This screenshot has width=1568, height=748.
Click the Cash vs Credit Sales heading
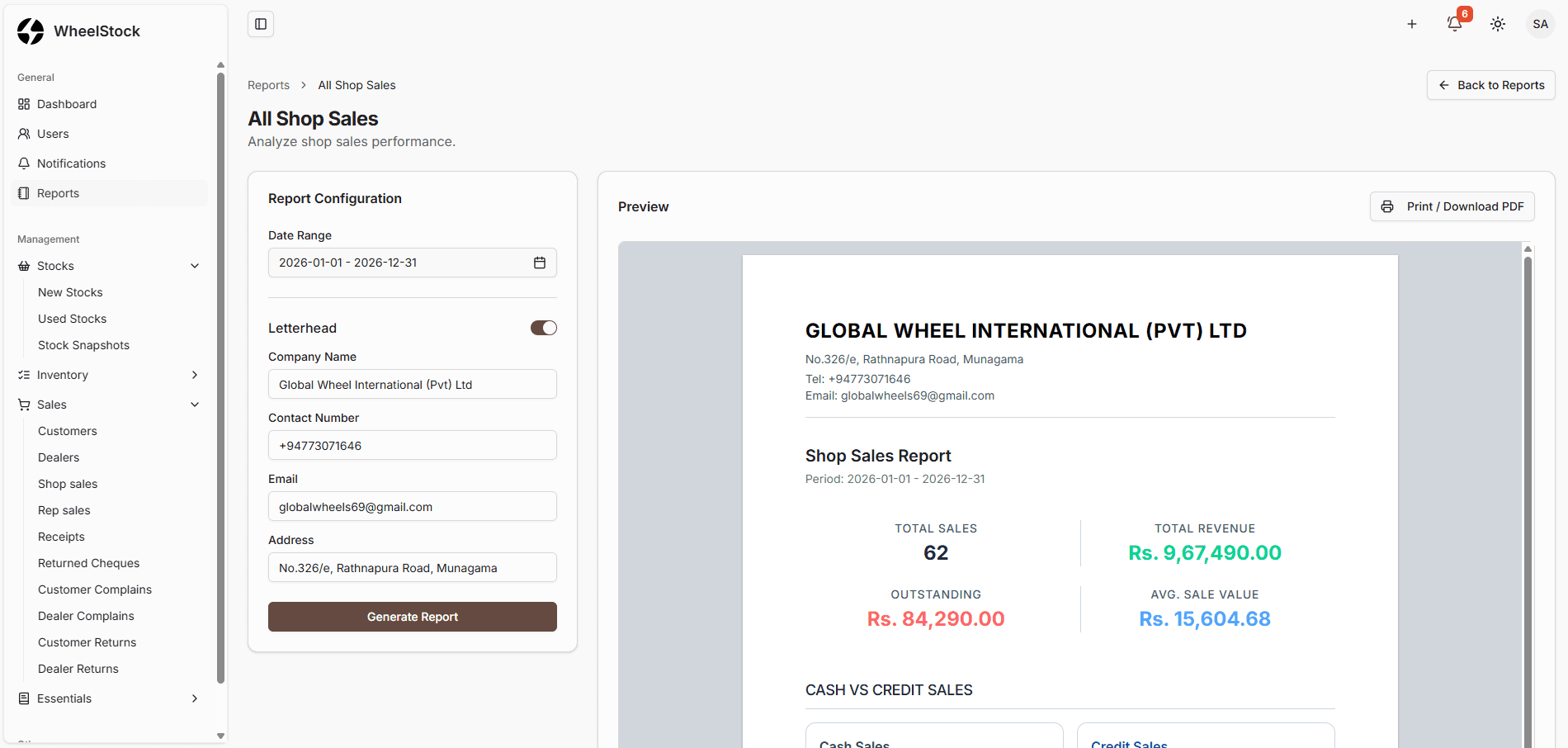[889, 690]
